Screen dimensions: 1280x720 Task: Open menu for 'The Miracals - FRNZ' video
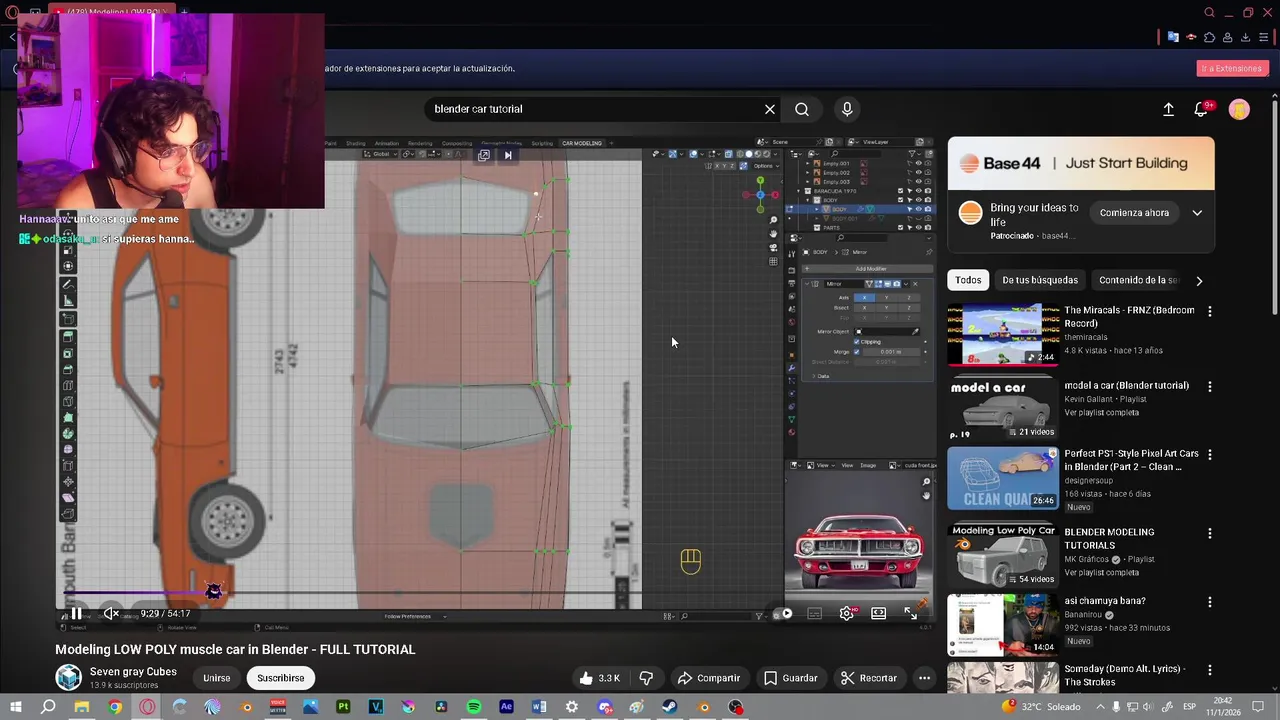[1210, 312]
